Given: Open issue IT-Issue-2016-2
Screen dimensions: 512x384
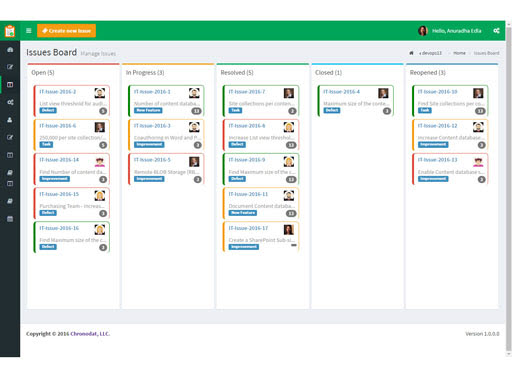Looking at the screenshot, I should click(58, 92).
